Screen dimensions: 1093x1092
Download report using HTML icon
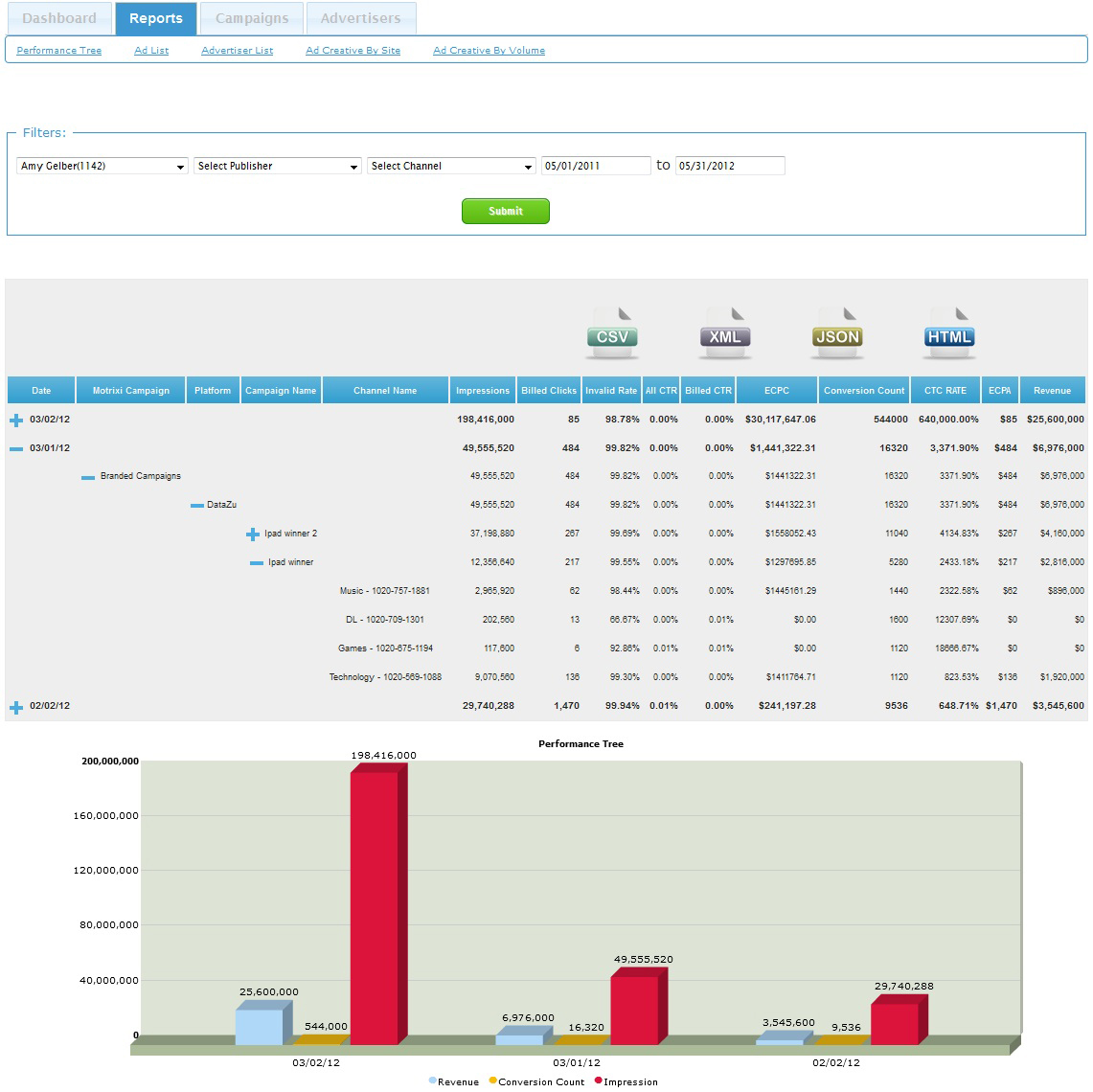949,332
